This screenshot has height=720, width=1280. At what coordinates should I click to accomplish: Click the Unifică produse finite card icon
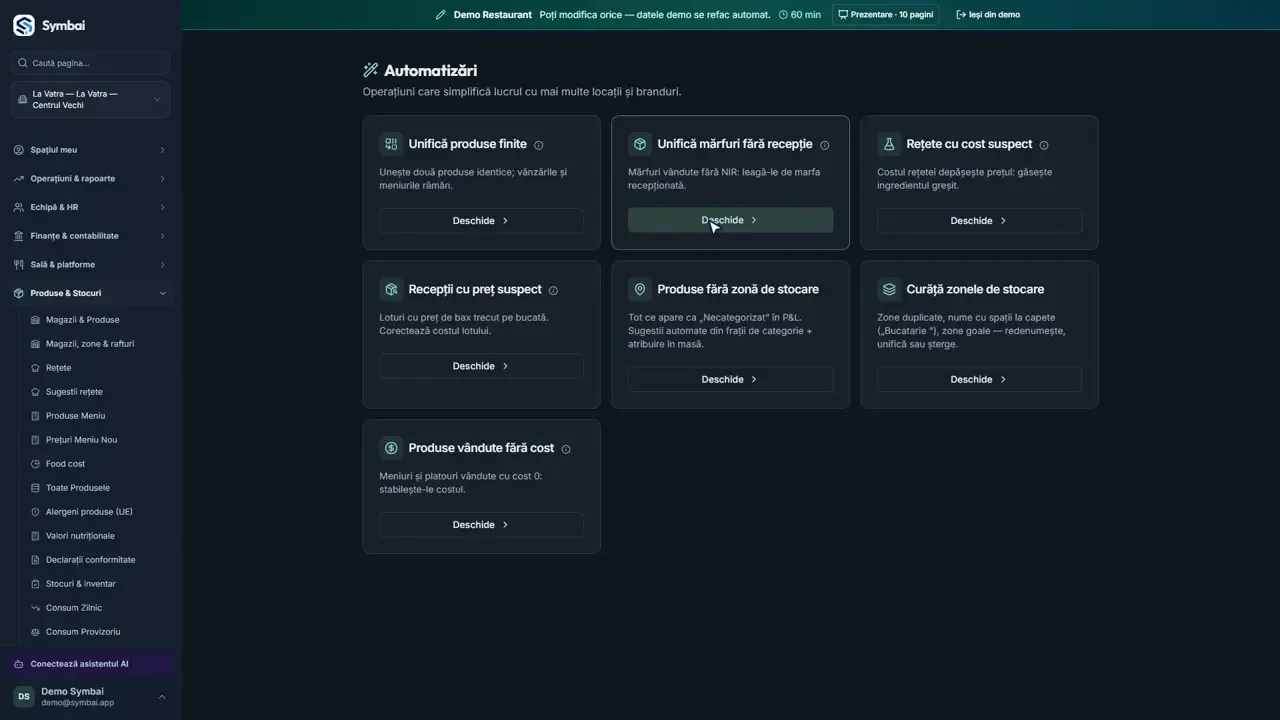(391, 144)
